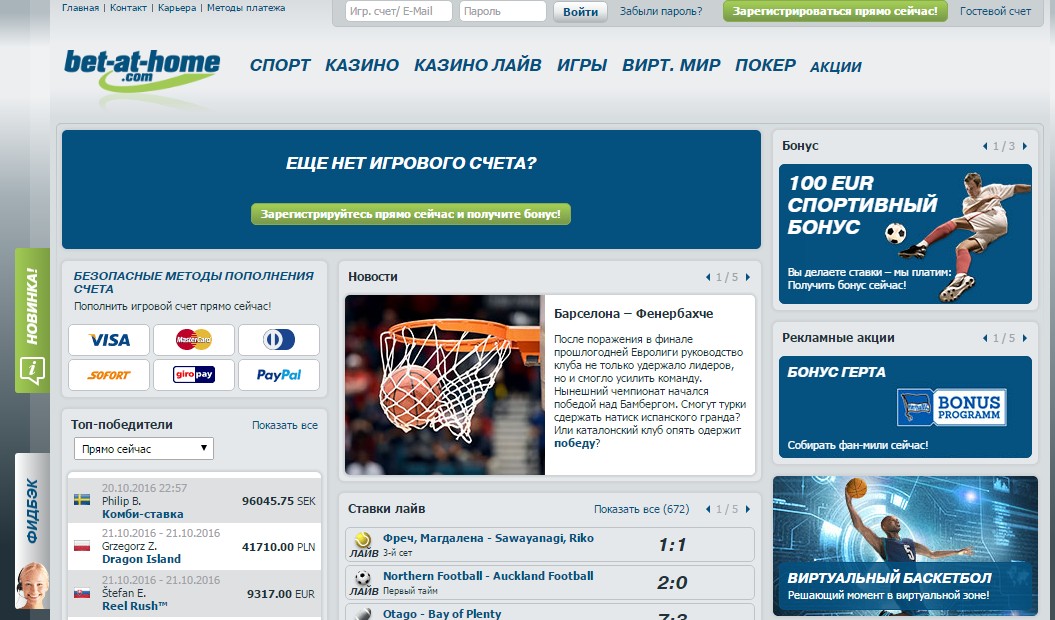This screenshot has height=620, width=1055.
Task: Click the 96045.75 SEK winning amount
Action: pos(279,502)
